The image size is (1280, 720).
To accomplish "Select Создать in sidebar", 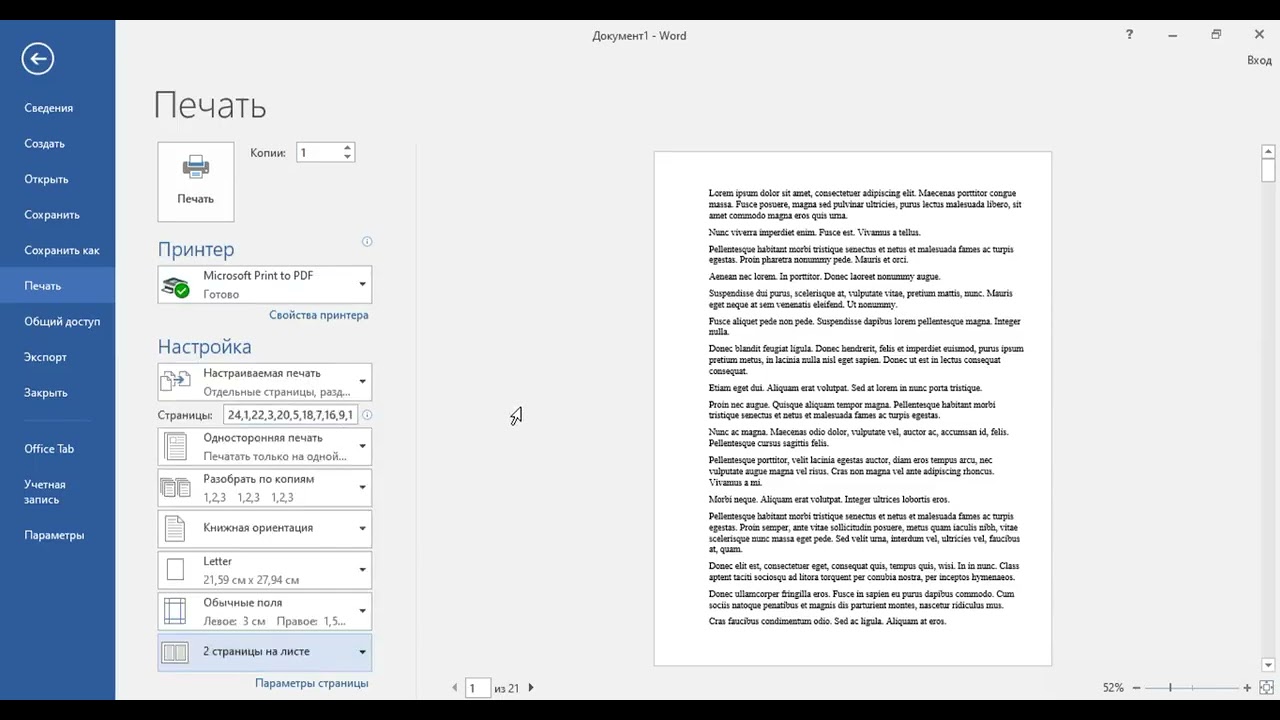I will (57, 144).
